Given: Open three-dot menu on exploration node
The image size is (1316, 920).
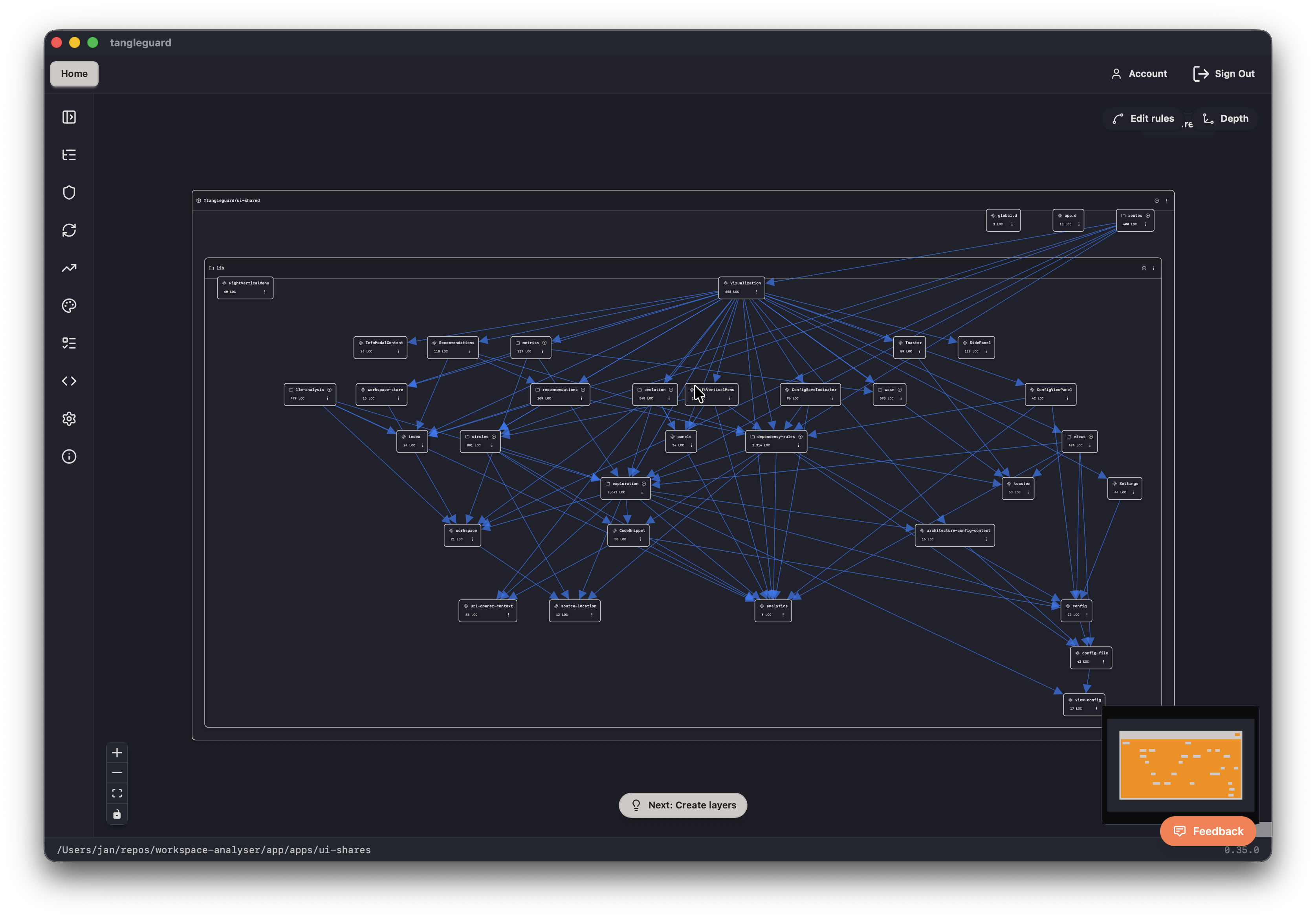Looking at the screenshot, I should click(642, 492).
